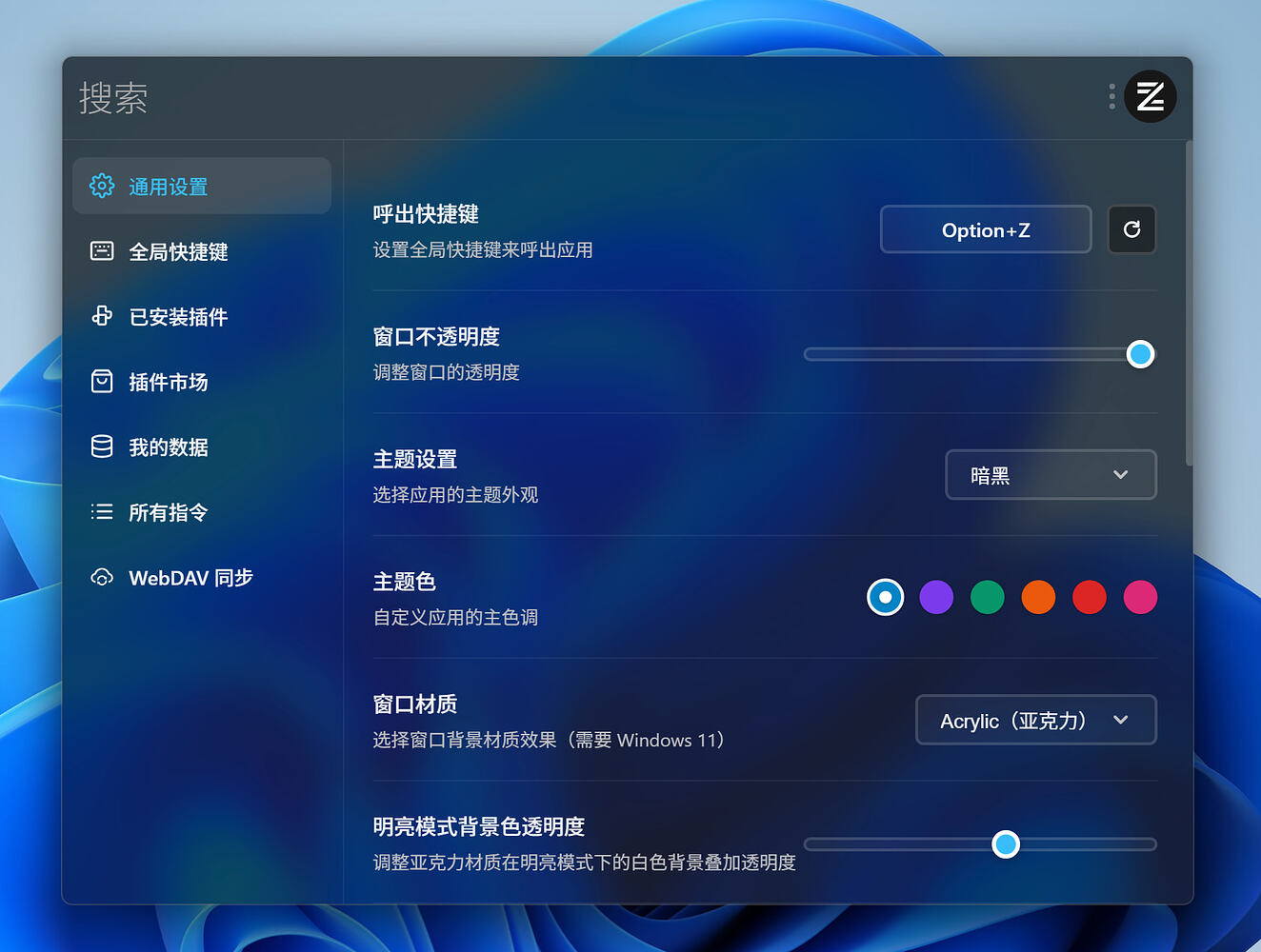Switch to 已安装插件 section
The width and height of the screenshot is (1261, 952).
click(x=202, y=316)
